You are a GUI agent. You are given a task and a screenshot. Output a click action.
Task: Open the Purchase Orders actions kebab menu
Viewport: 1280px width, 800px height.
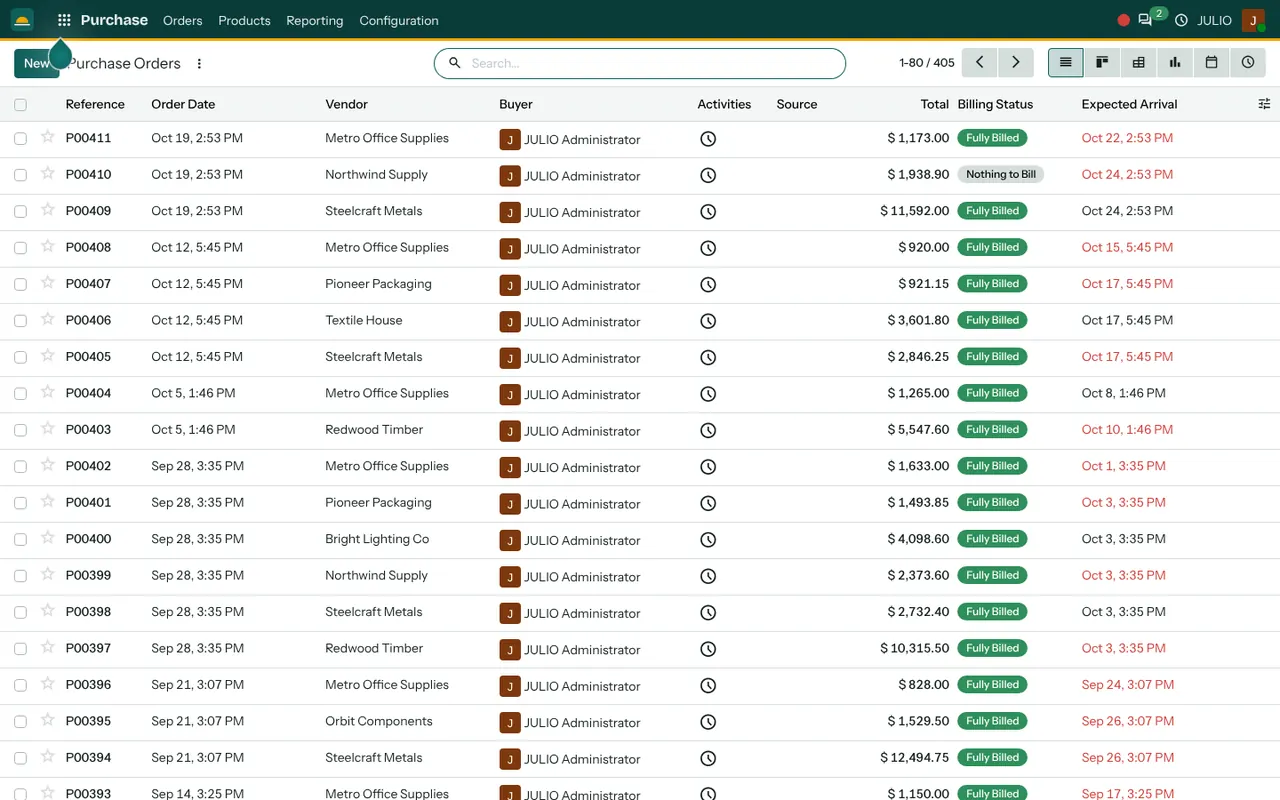tap(199, 63)
